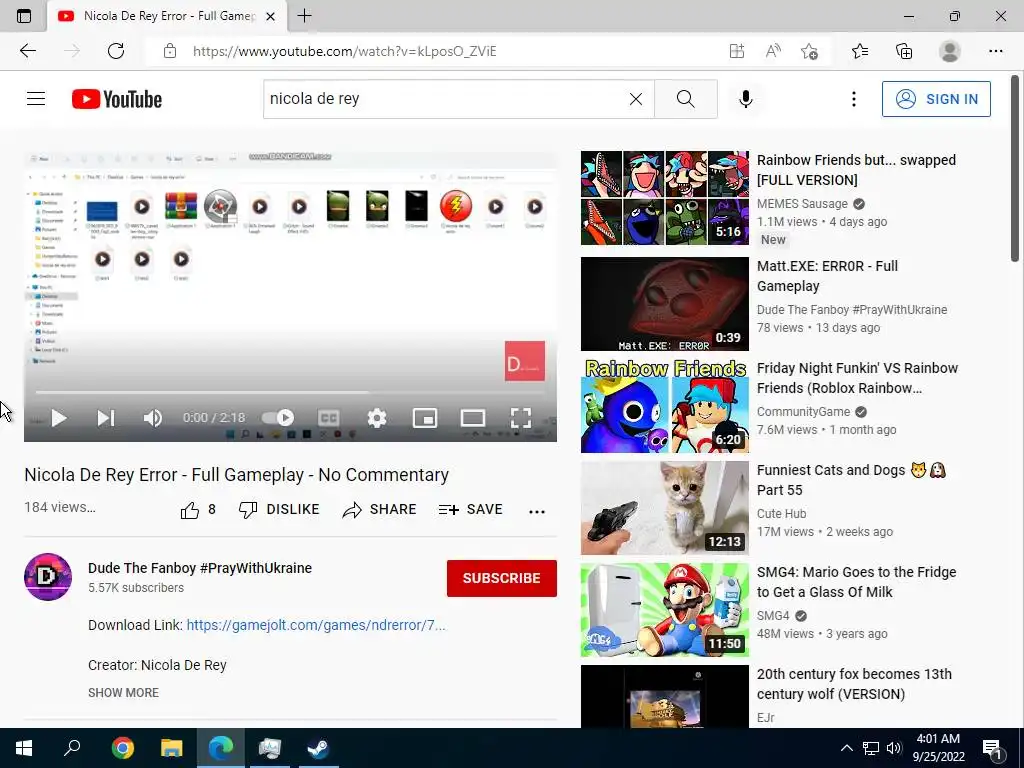1024x768 pixels.
Task: Show hidden system tray icons
Action: [x=846, y=748]
